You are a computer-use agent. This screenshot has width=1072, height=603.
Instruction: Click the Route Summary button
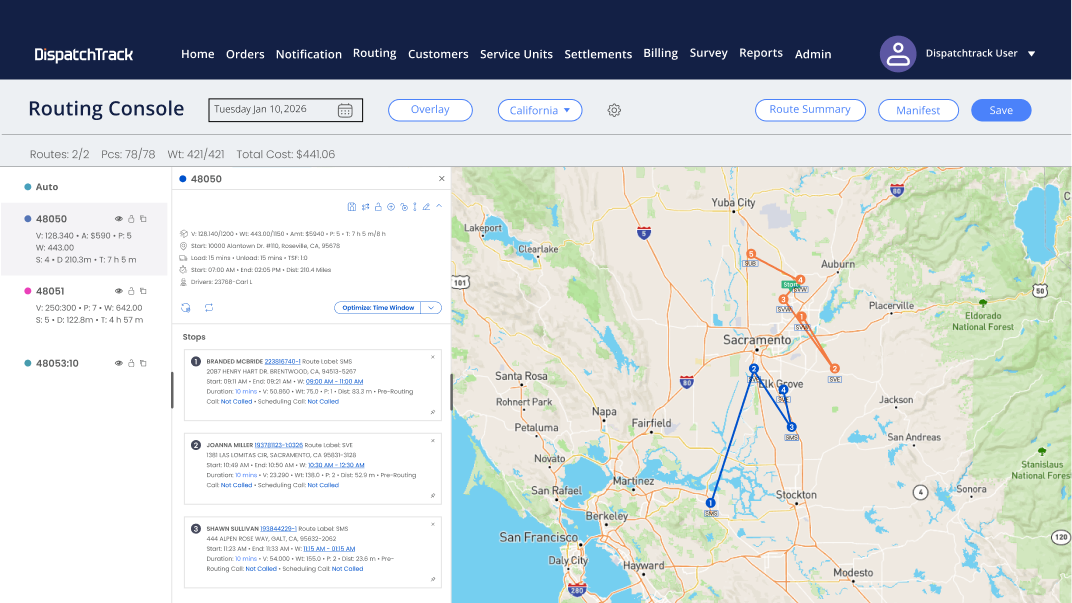(810, 109)
